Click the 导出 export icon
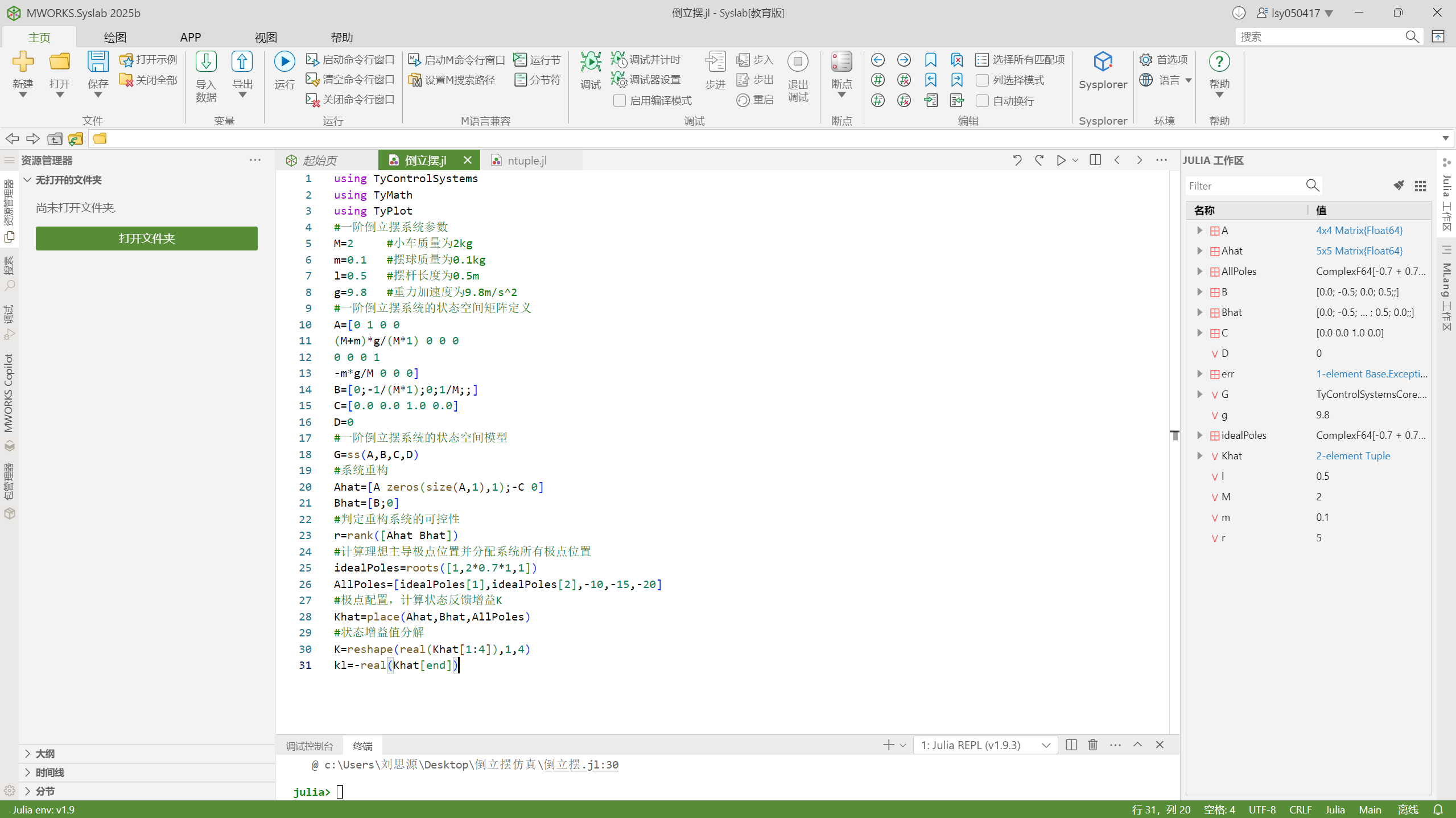 [242, 61]
